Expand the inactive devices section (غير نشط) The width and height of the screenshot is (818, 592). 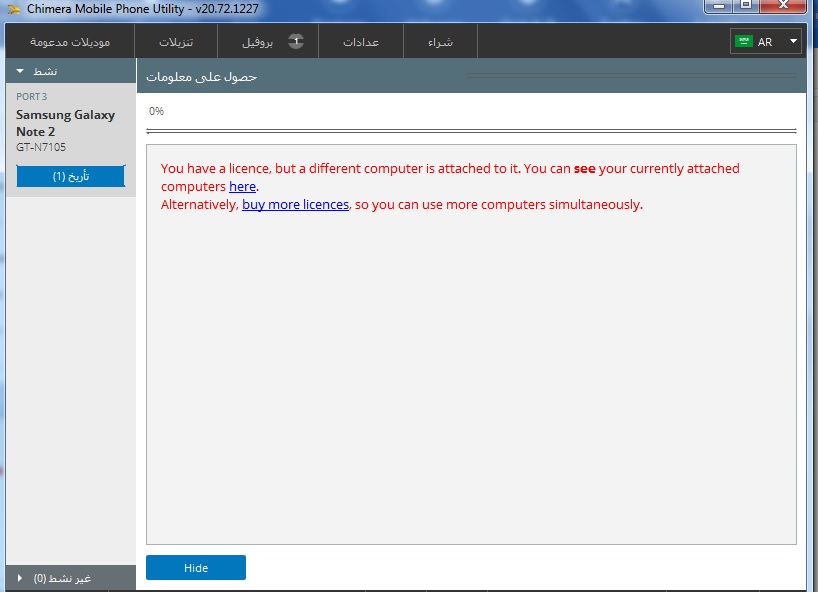click(x=71, y=578)
